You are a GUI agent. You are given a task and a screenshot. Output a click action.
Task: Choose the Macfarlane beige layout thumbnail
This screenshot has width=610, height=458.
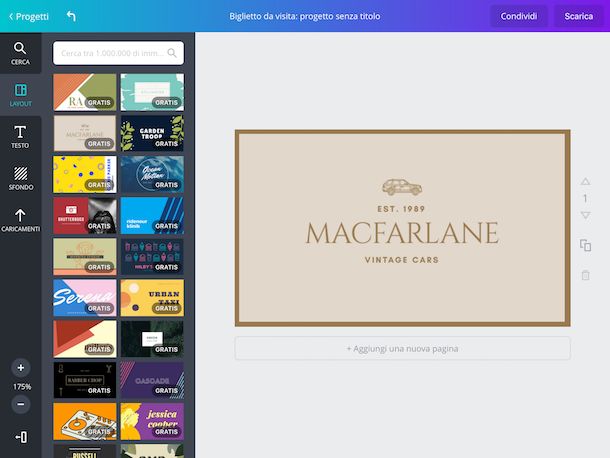85,133
